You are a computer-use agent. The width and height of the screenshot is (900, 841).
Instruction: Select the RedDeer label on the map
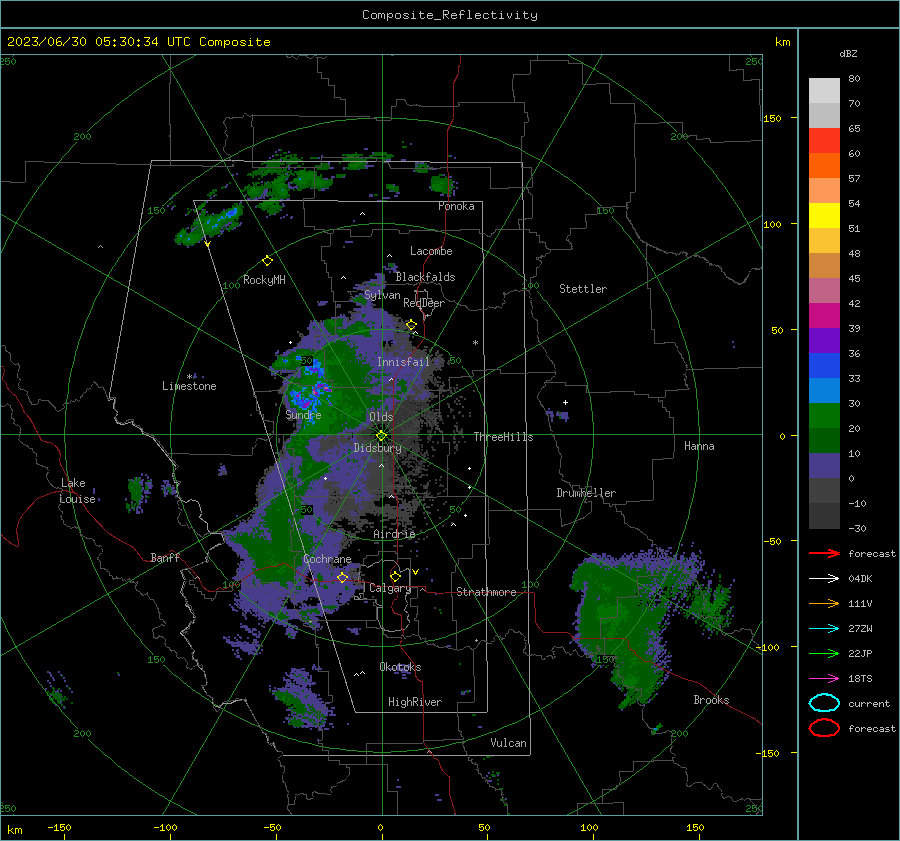[x=424, y=303]
